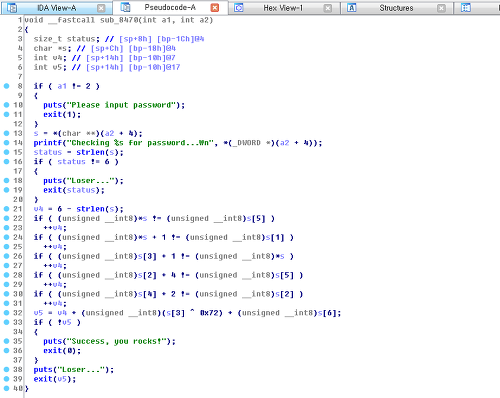The height and width of the screenshot is (398, 500).
Task: Click puts call on line 38
Action: (43, 369)
